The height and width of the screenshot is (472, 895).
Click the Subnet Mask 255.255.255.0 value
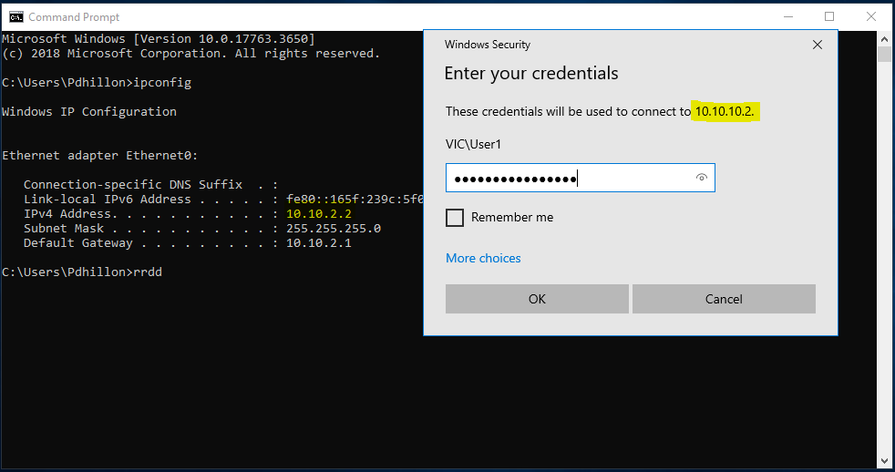[x=333, y=228]
